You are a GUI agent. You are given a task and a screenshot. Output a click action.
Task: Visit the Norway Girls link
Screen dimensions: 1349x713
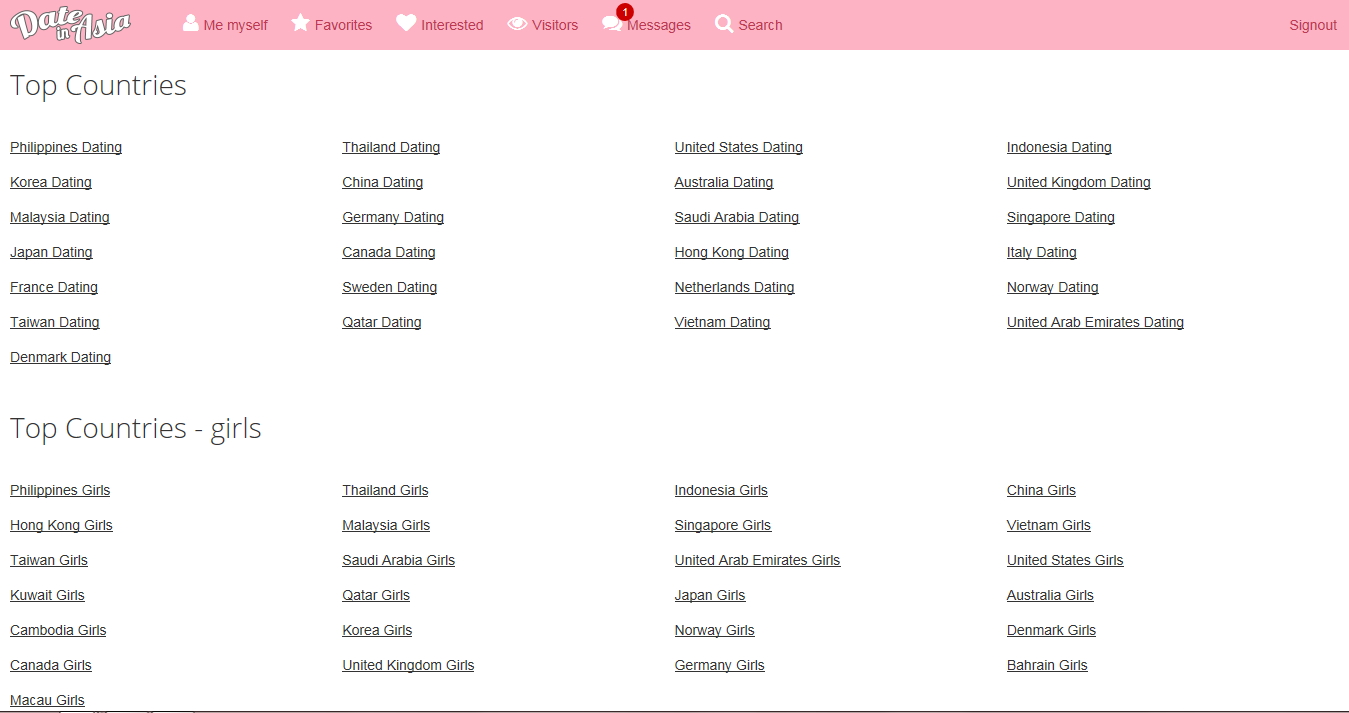[x=714, y=630]
